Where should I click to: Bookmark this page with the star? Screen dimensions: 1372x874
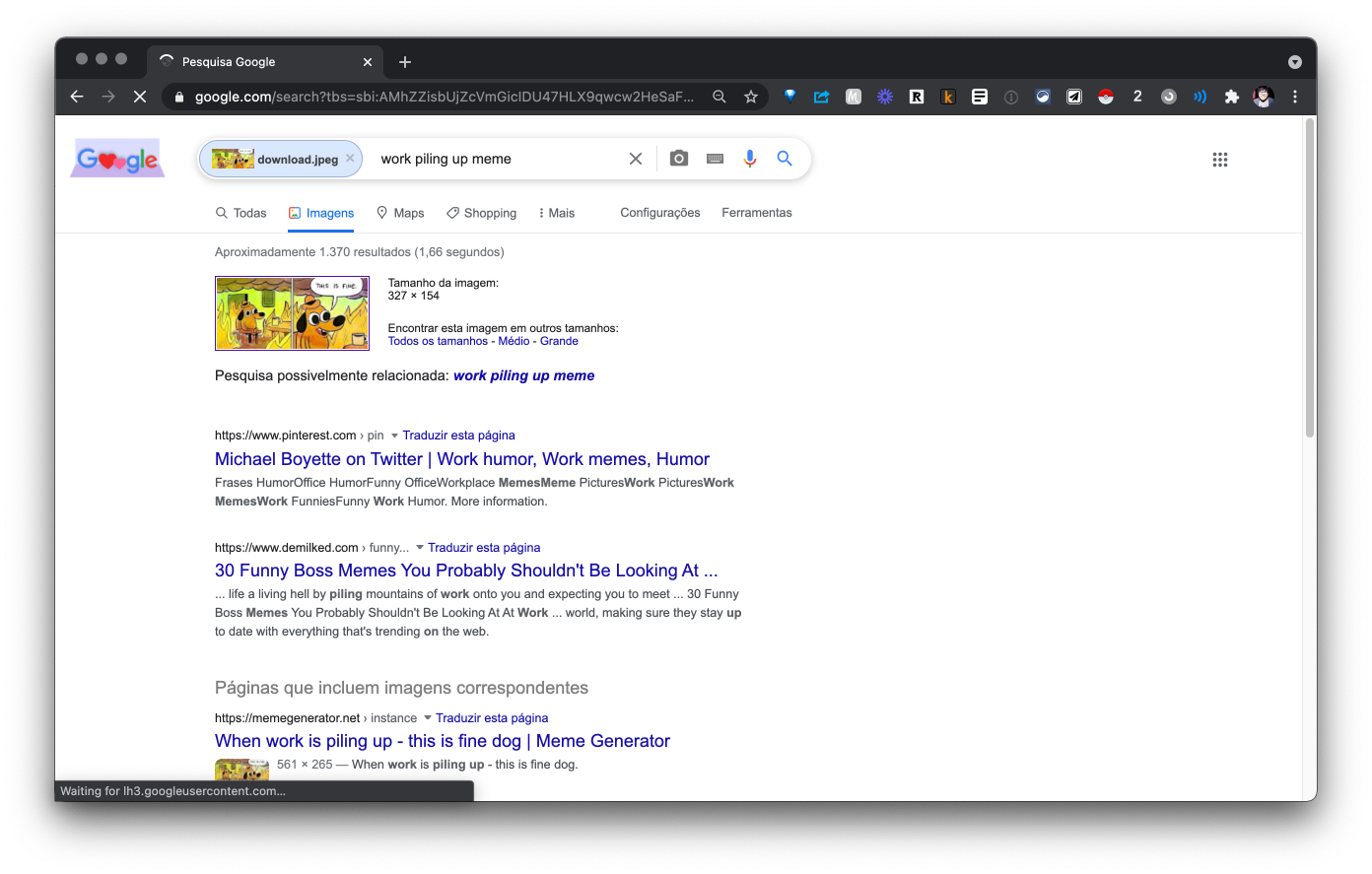[x=751, y=97]
